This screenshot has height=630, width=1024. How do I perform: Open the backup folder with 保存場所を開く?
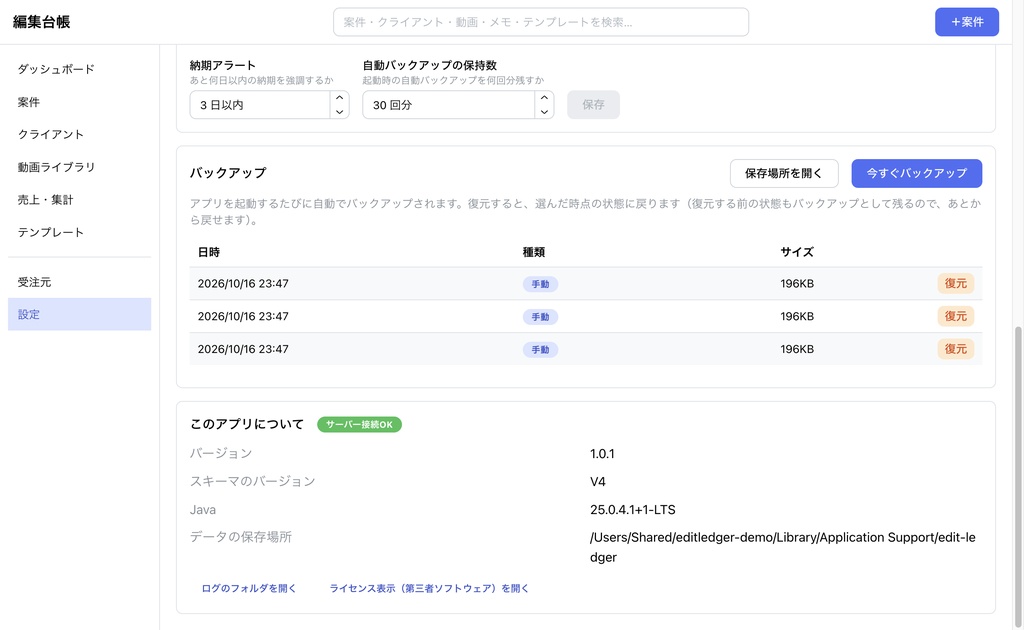(x=784, y=173)
